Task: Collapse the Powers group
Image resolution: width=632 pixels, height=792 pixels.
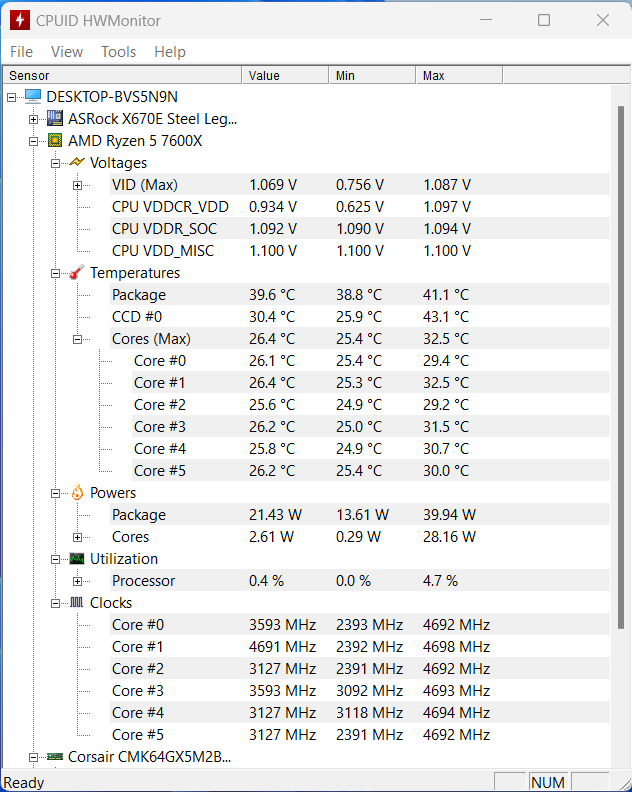Action: (55, 493)
